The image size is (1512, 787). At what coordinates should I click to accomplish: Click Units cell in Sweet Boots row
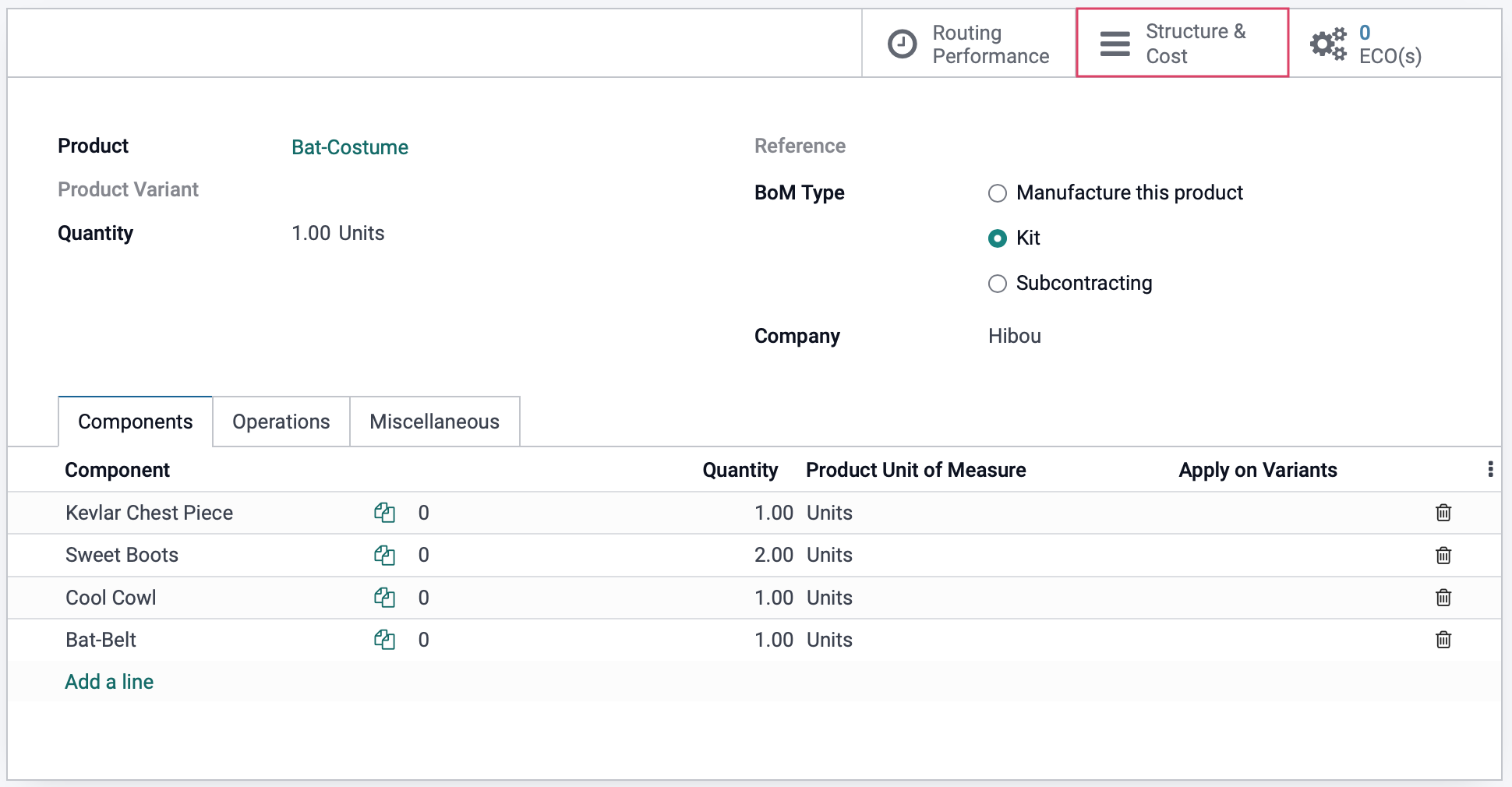[x=829, y=555]
